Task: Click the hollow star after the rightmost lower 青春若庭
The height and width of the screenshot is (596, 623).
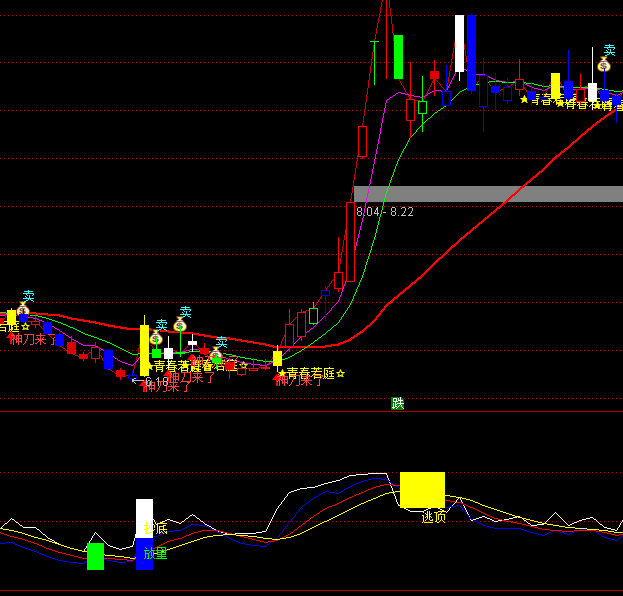Action: point(340,374)
